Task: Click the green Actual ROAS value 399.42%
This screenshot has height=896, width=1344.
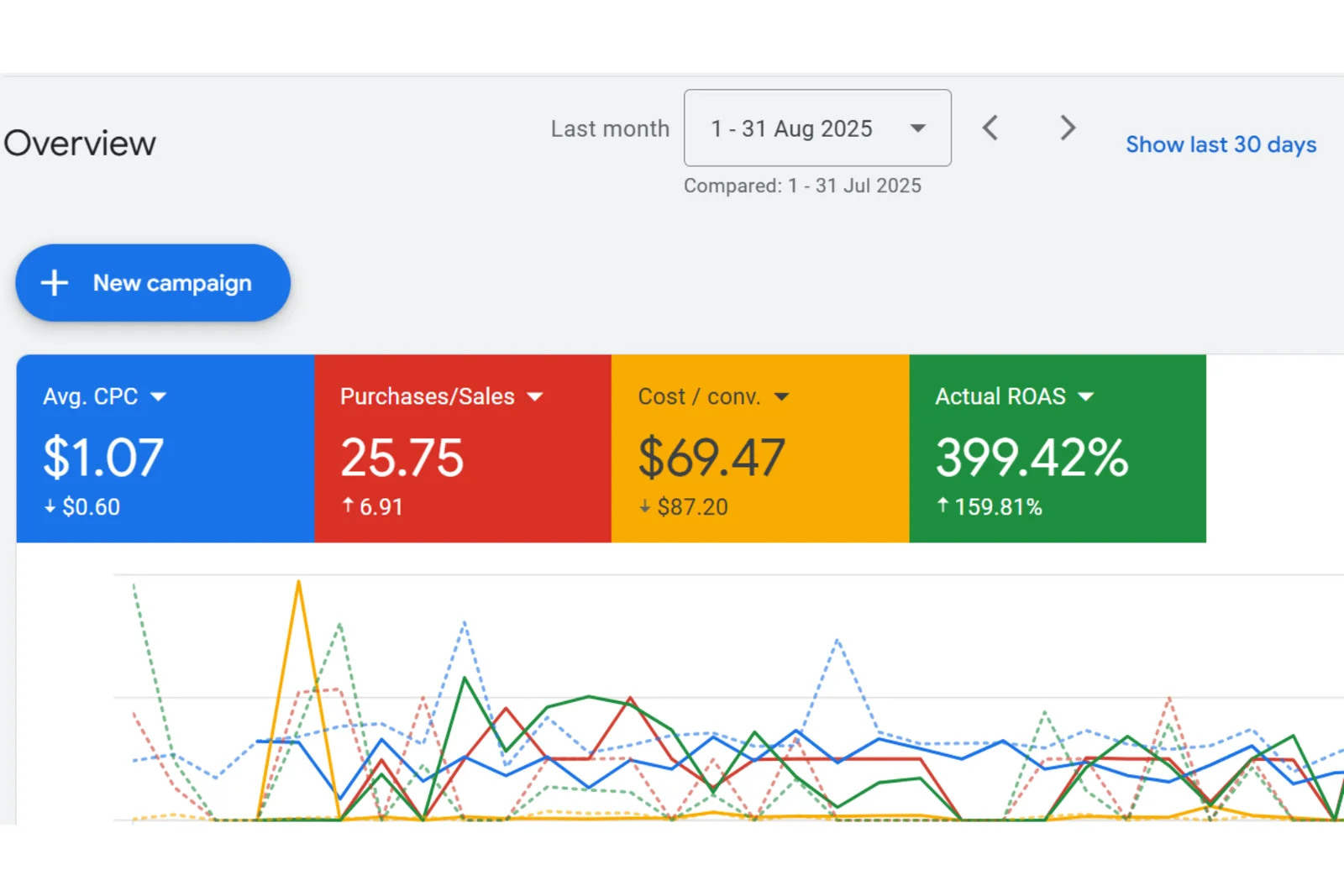Action: click(x=1032, y=458)
